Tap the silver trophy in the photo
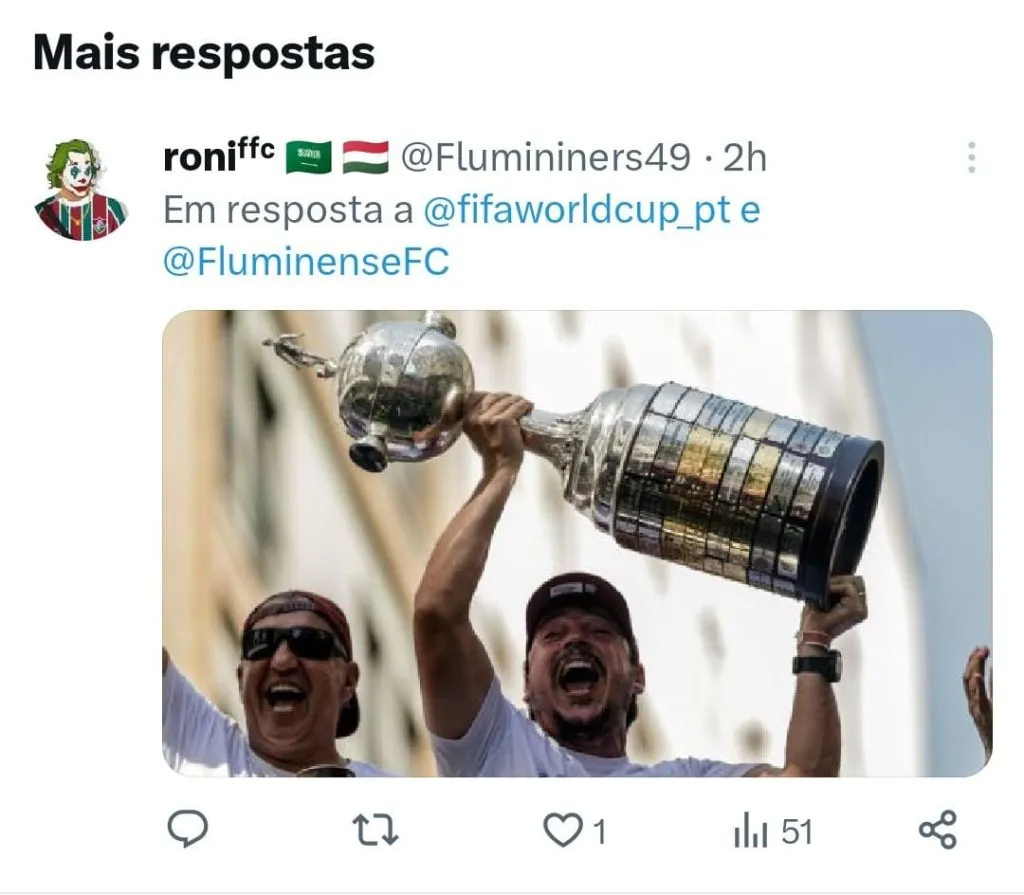Image resolution: width=1024 pixels, height=895 pixels. click(x=575, y=451)
